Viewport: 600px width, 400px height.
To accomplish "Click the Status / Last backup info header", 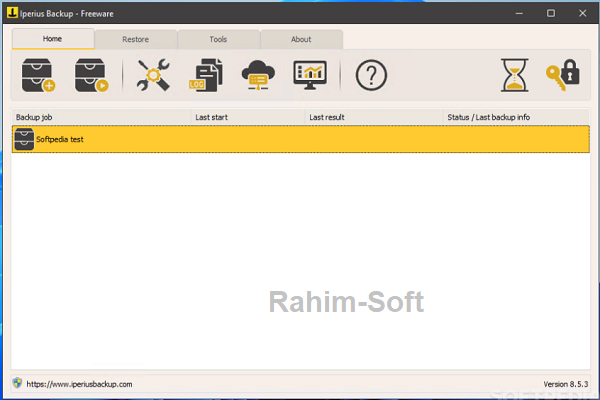I will point(516,117).
